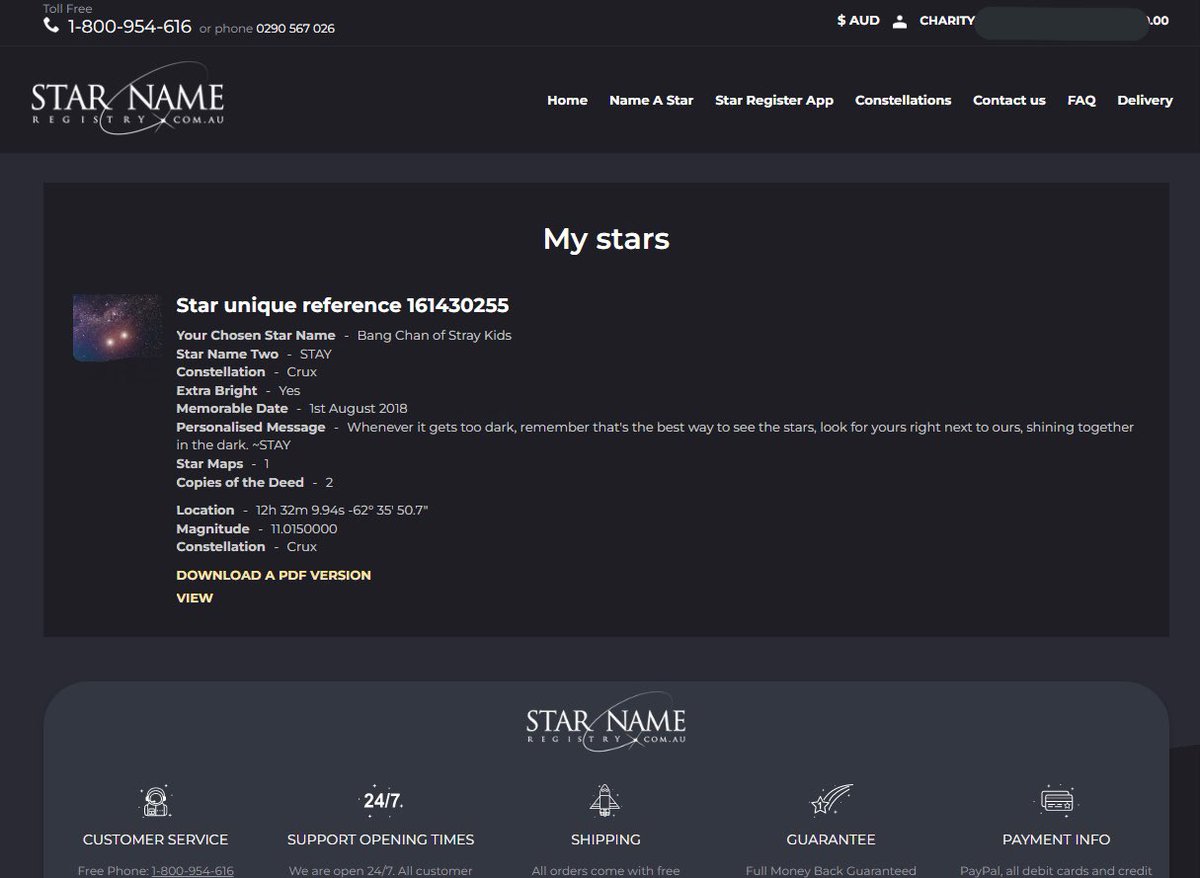Screen dimensions: 1200x878
Task: Click the star name Bang Chan of Stray Kids
Action: pyautogui.click(x=434, y=335)
